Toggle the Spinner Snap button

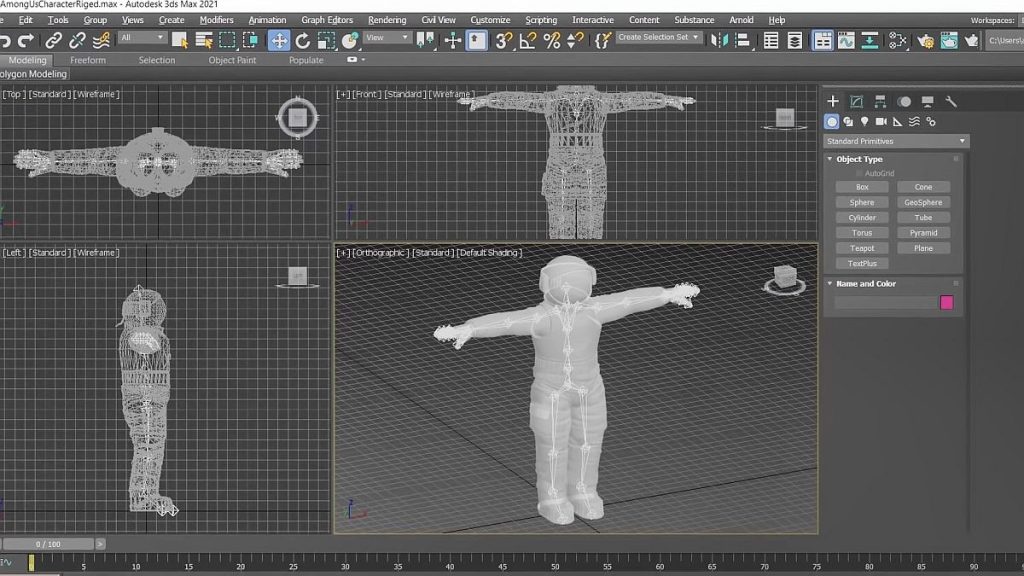pos(575,41)
